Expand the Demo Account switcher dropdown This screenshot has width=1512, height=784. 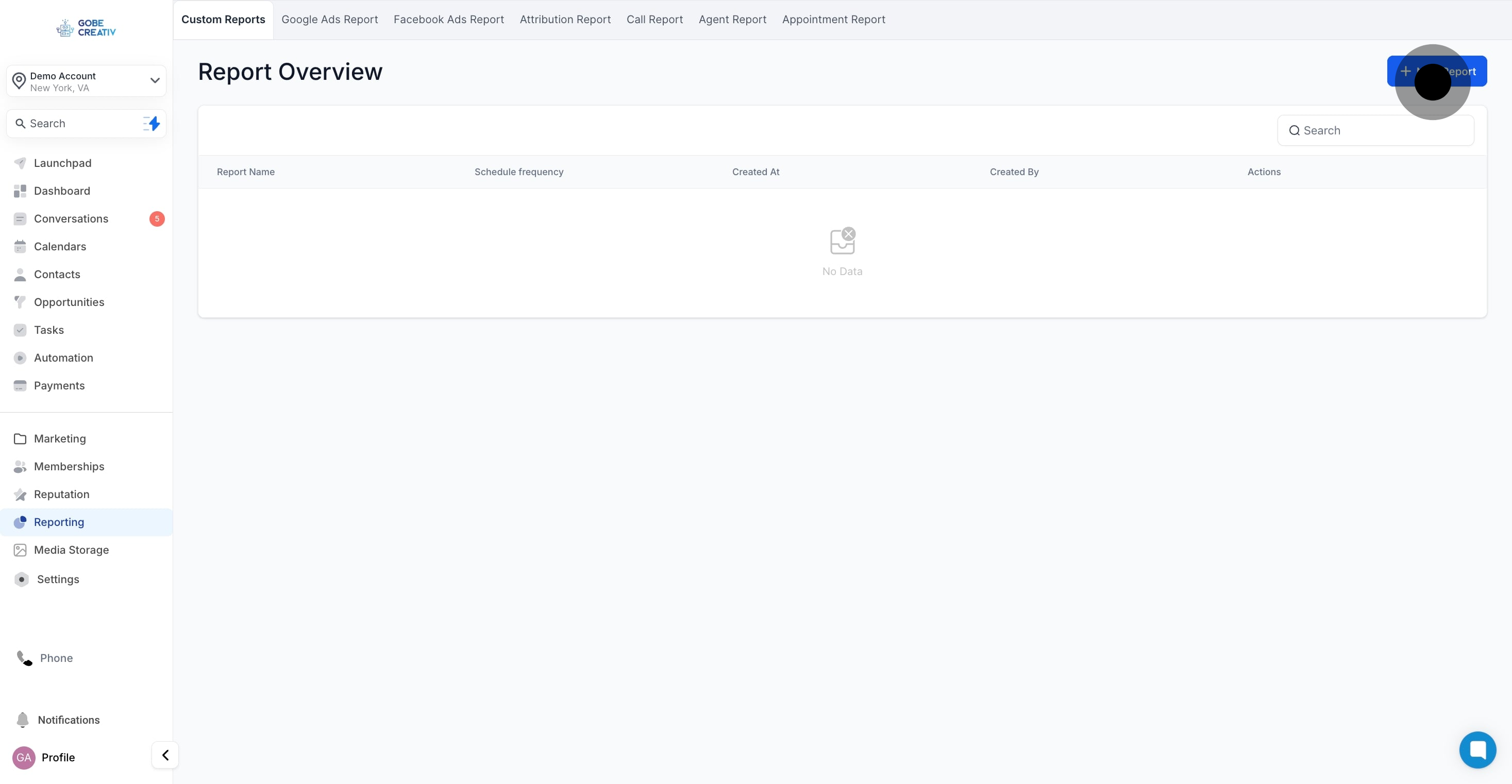coord(155,80)
